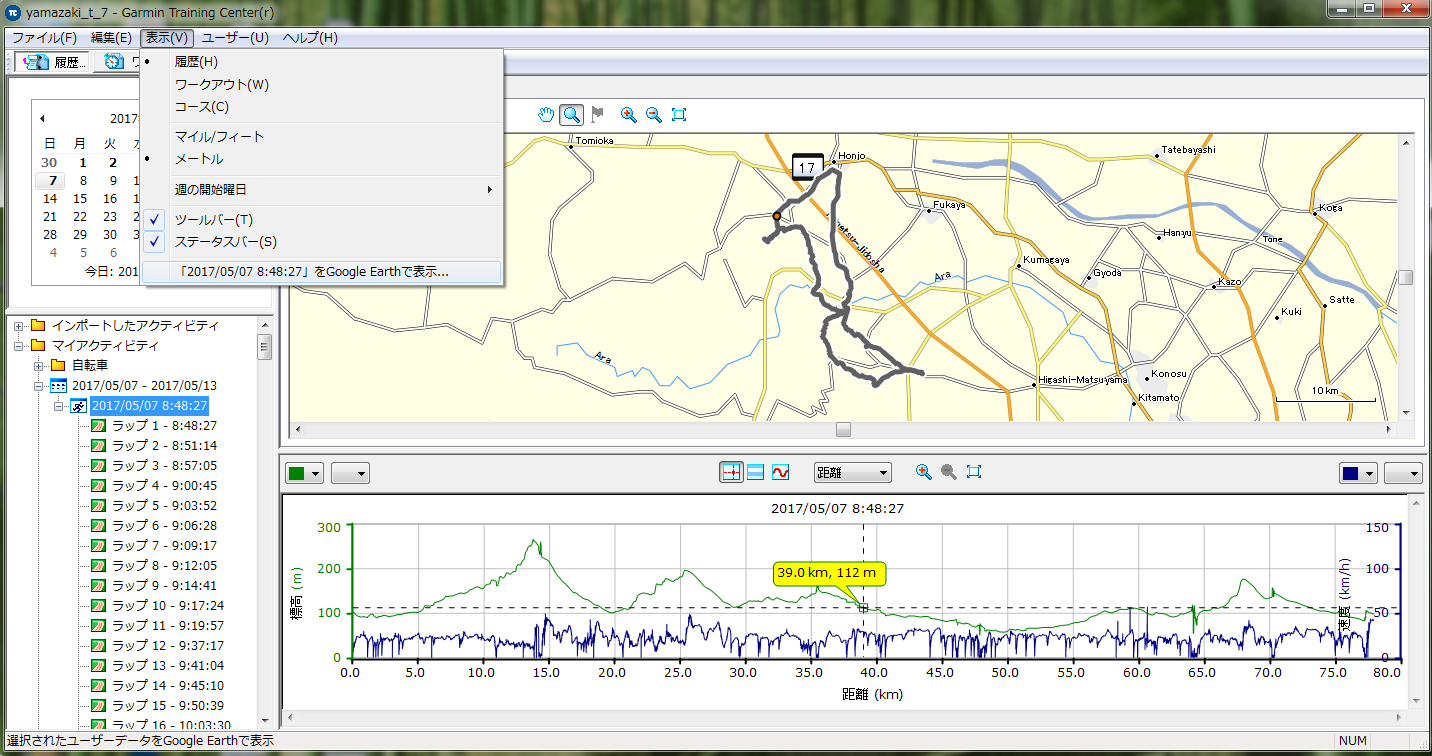Click the マイアクティビティ folder icon
The width and height of the screenshot is (1432, 756).
point(39,346)
